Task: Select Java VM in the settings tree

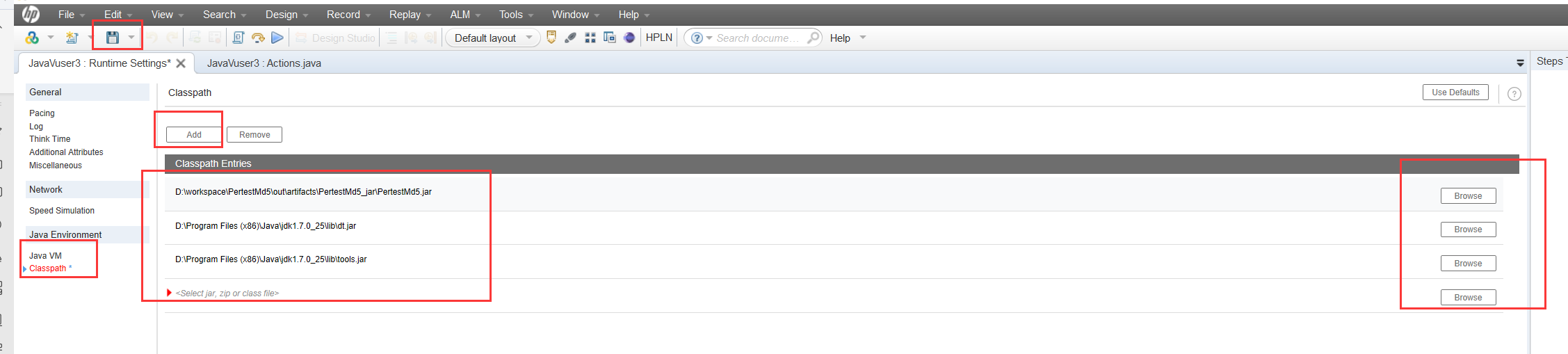Action: tap(45, 256)
